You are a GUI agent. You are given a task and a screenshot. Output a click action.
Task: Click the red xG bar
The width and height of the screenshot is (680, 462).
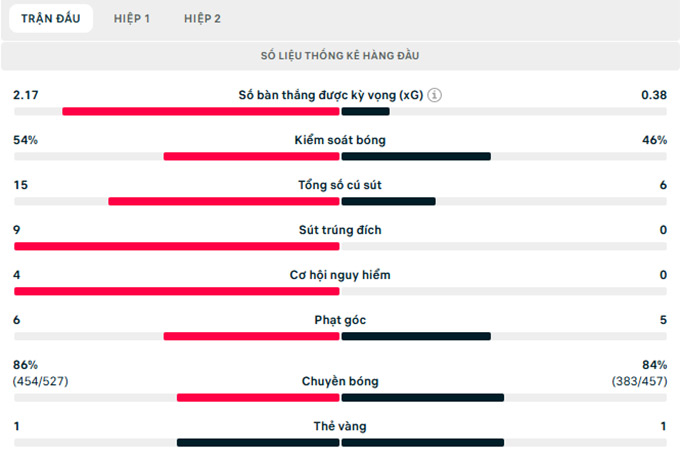(x=200, y=111)
